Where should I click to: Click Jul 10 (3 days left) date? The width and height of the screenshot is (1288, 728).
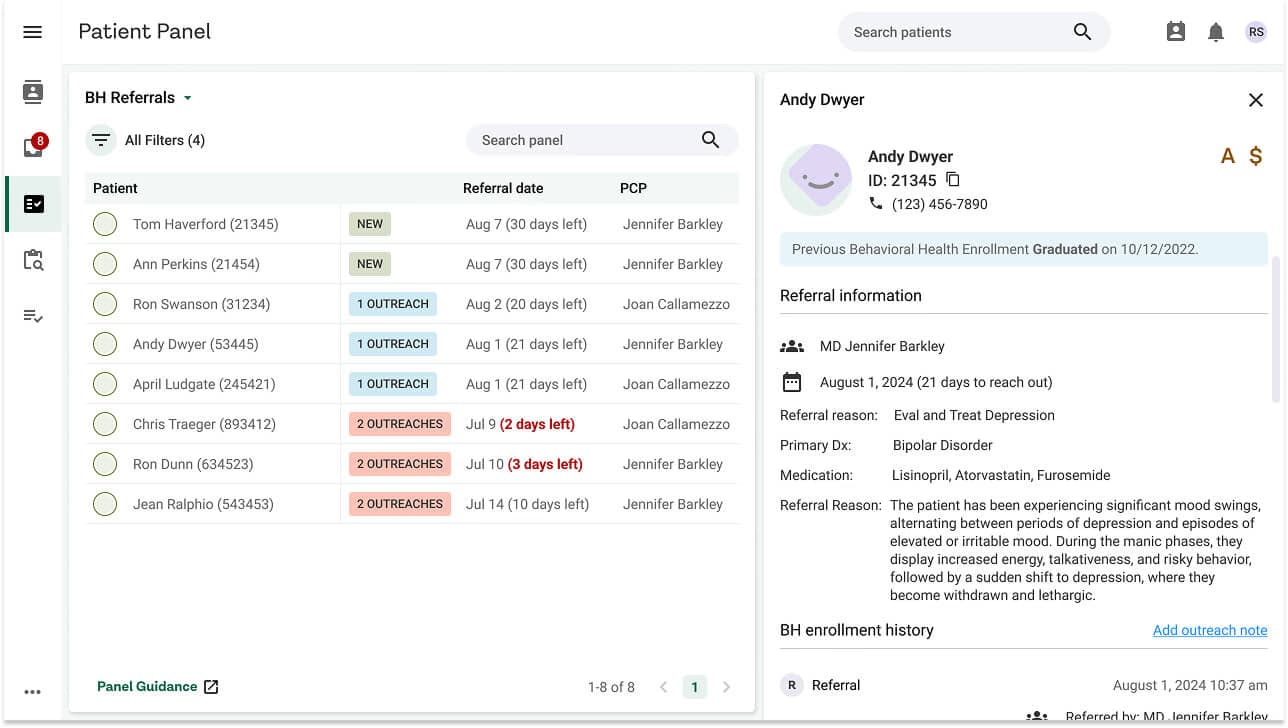[524, 464]
